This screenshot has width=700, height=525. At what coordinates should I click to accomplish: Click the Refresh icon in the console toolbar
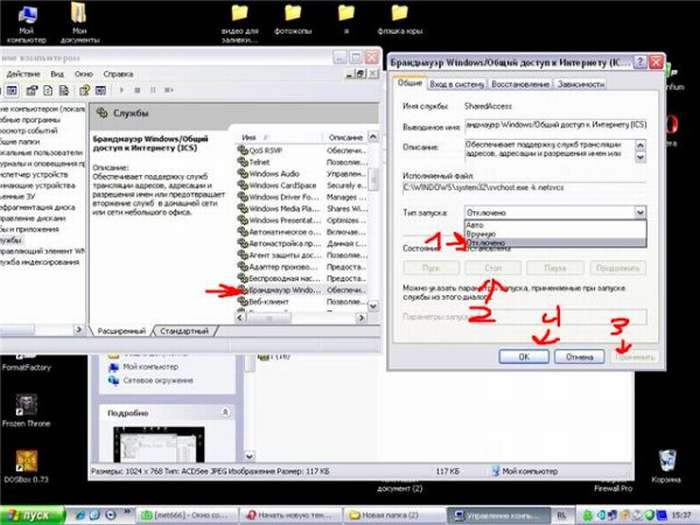(x=48, y=91)
